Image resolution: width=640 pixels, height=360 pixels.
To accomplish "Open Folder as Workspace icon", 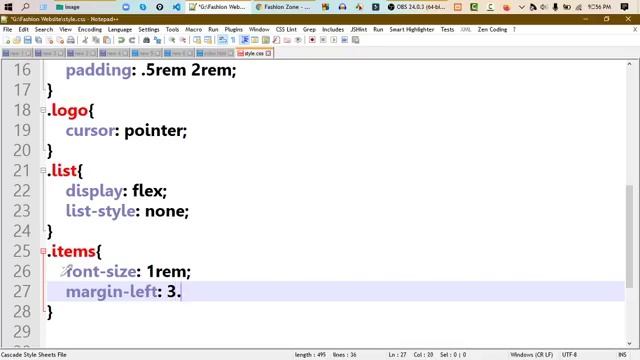I will coord(287,40).
